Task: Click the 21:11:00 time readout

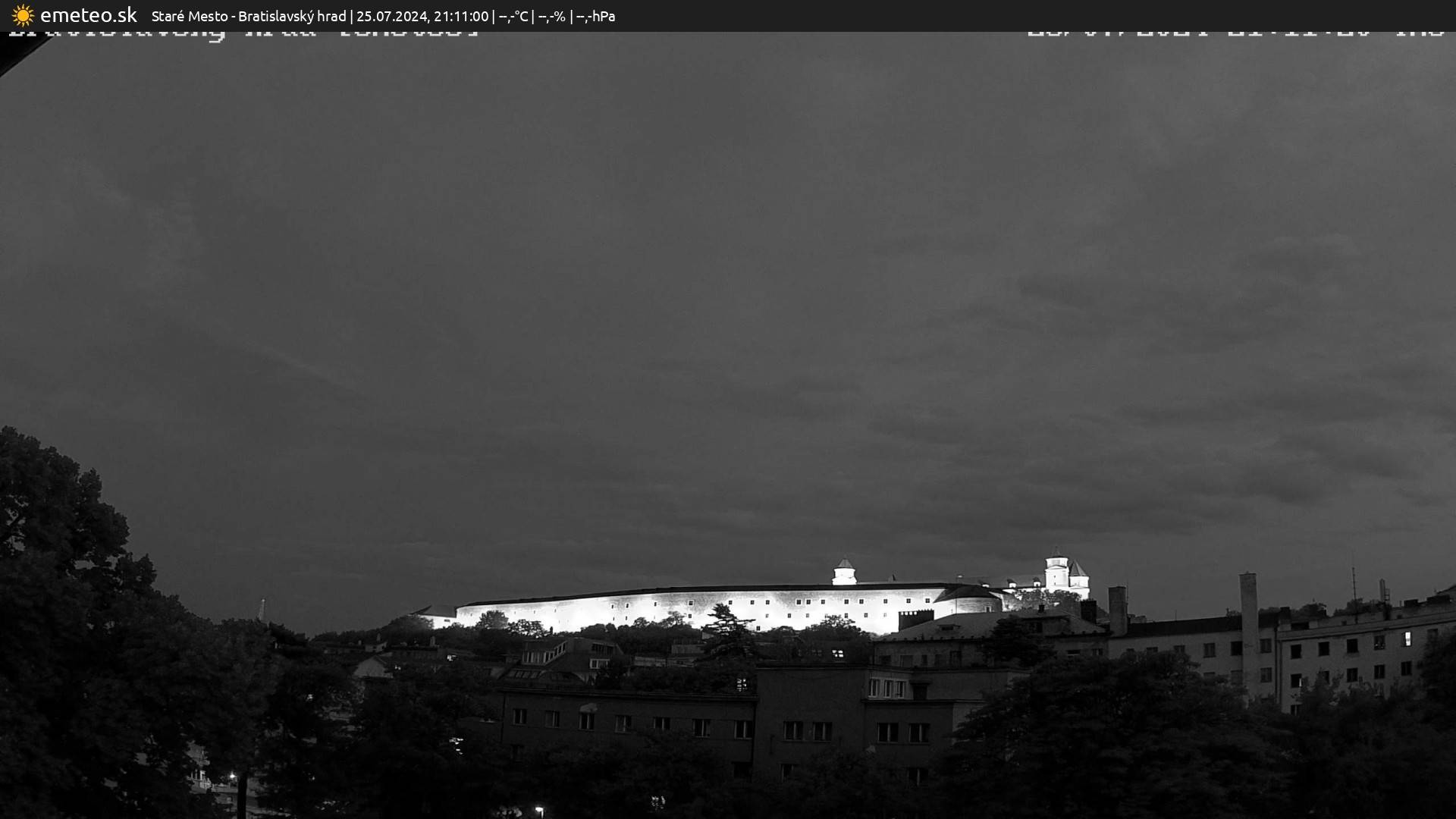Action: point(460,16)
